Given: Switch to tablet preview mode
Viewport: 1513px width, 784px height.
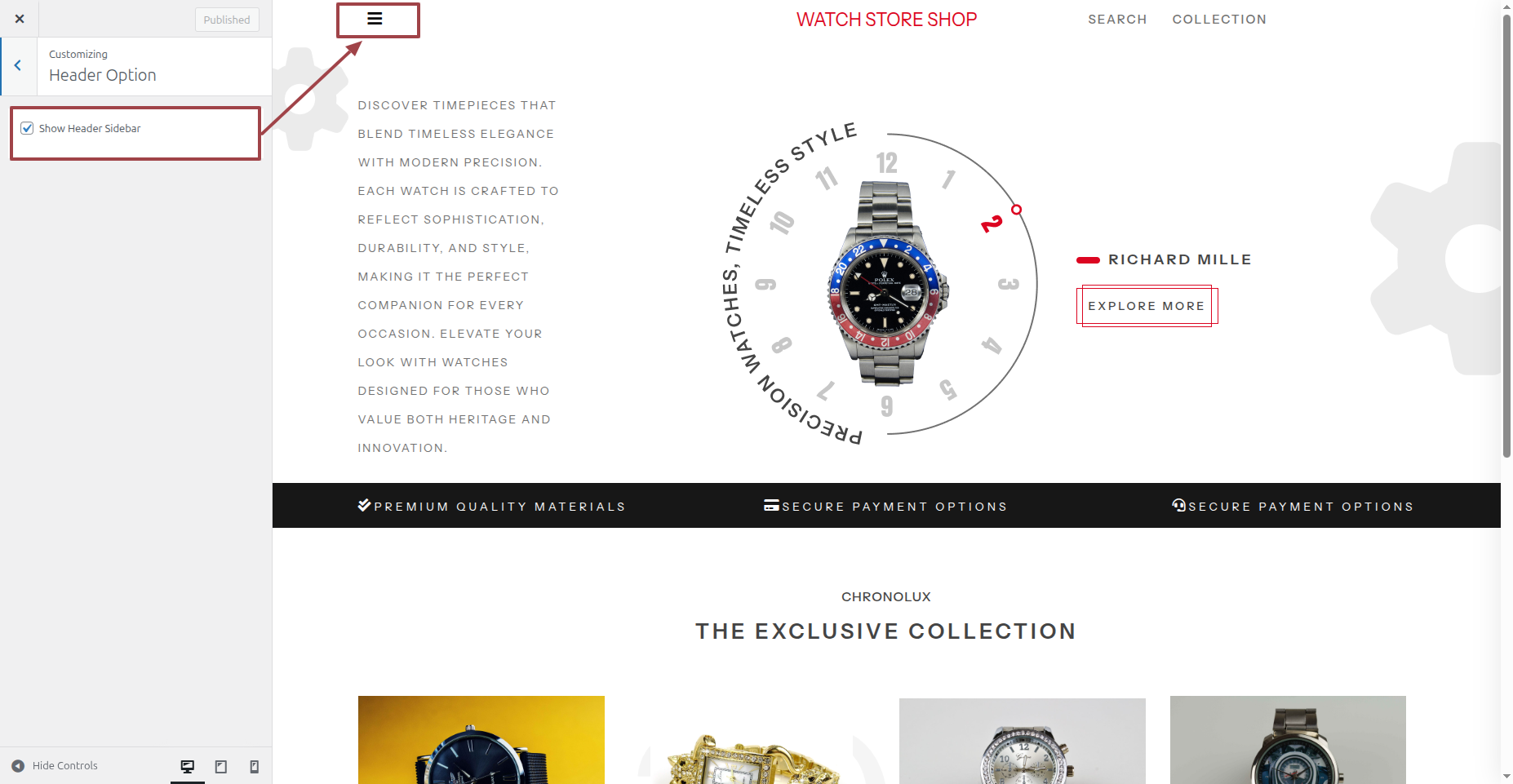Looking at the screenshot, I should tap(221, 766).
